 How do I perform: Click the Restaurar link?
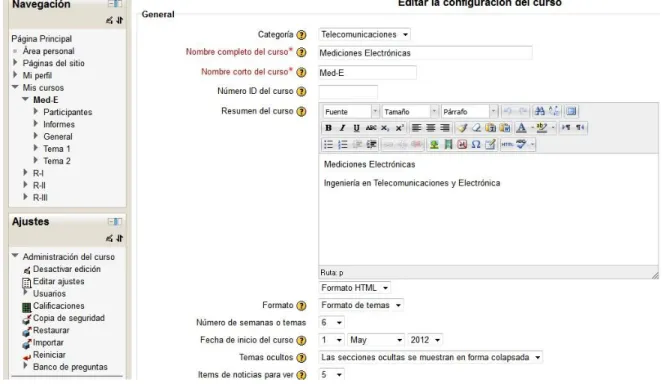51,330
